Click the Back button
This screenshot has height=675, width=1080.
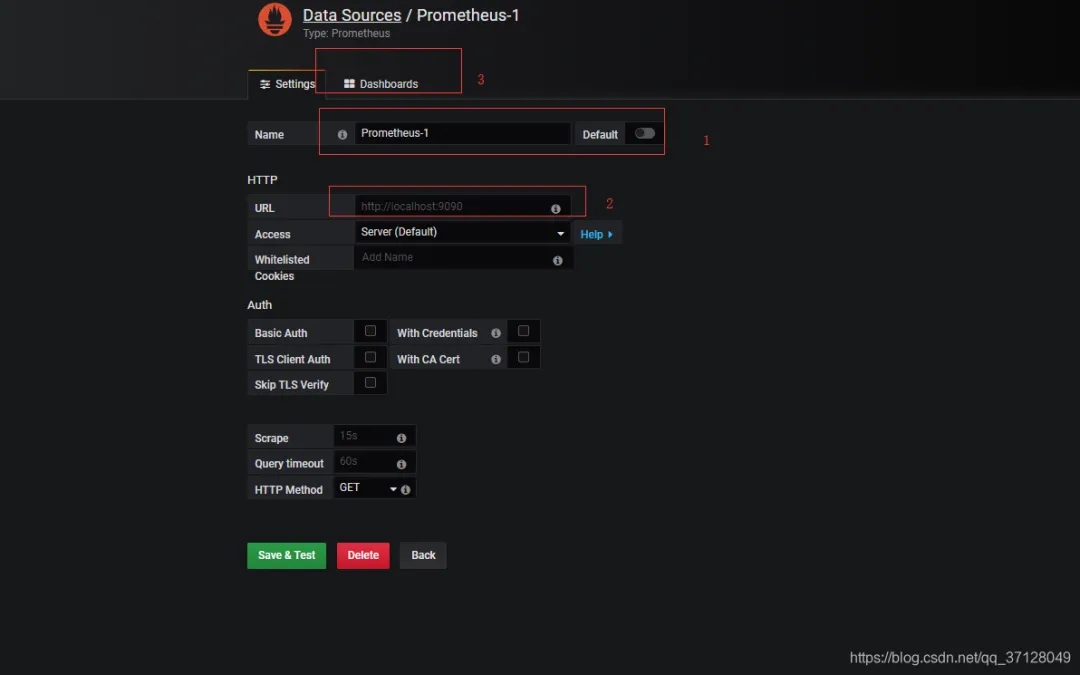[423, 556]
